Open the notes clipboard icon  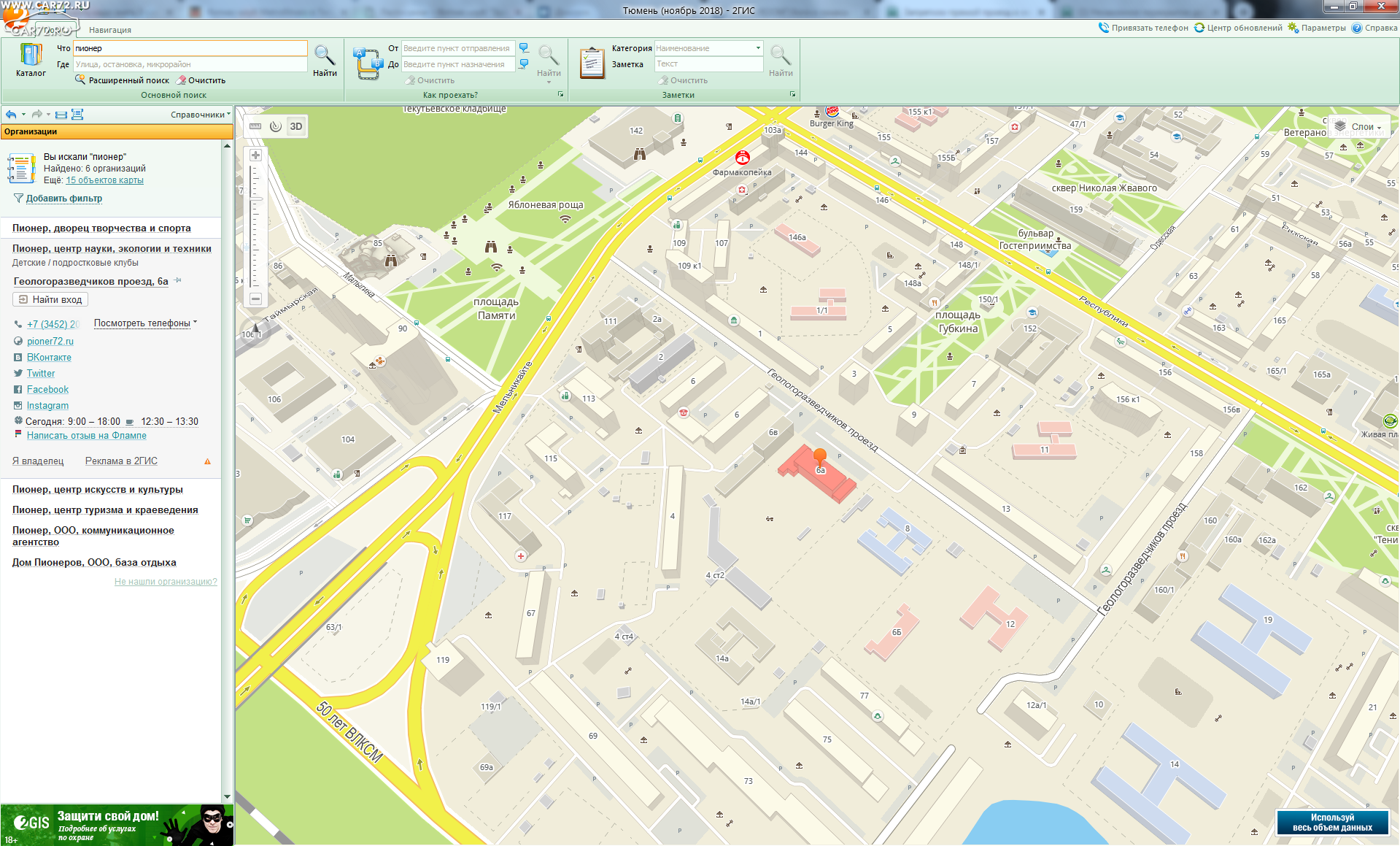pyautogui.click(x=592, y=63)
